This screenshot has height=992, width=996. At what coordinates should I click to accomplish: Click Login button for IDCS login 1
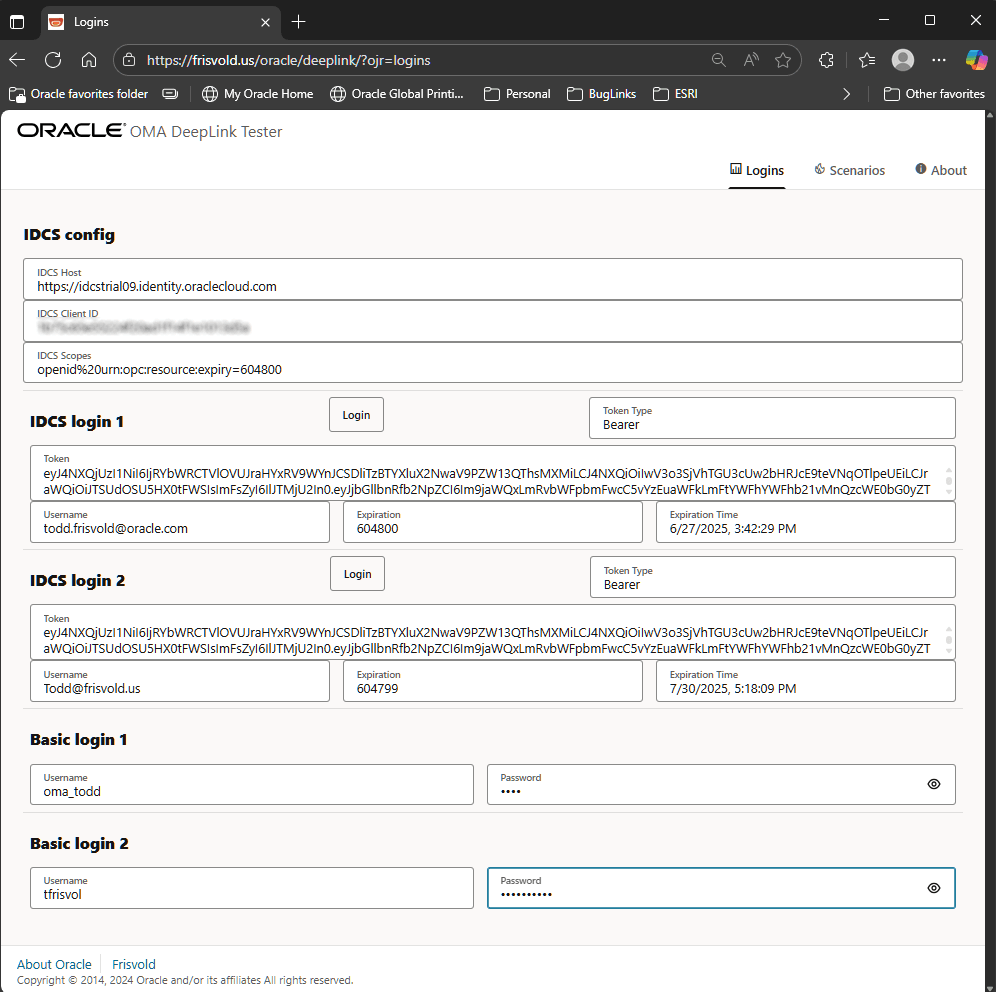356,415
